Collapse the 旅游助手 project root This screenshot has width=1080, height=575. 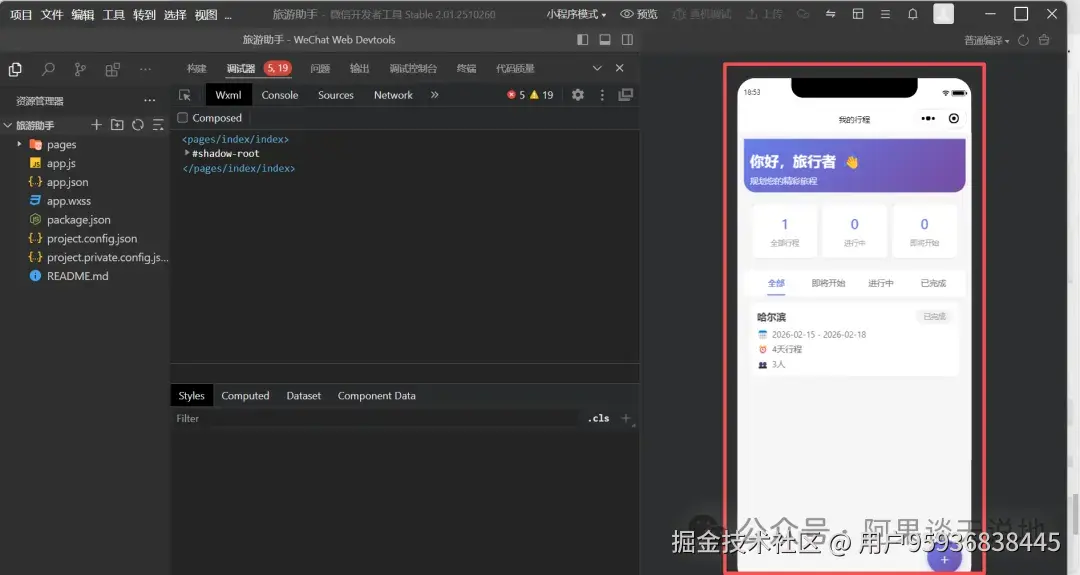point(8,125)
